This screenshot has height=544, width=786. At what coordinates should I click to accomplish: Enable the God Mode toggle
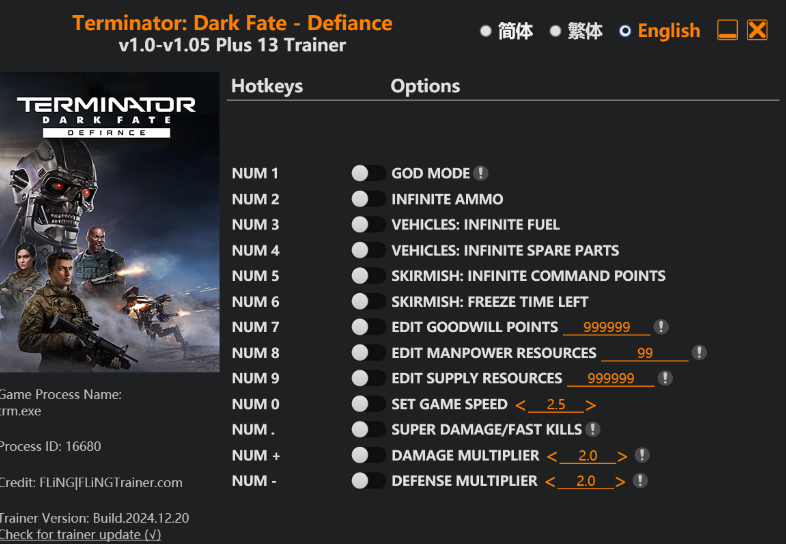pos(368,173)
